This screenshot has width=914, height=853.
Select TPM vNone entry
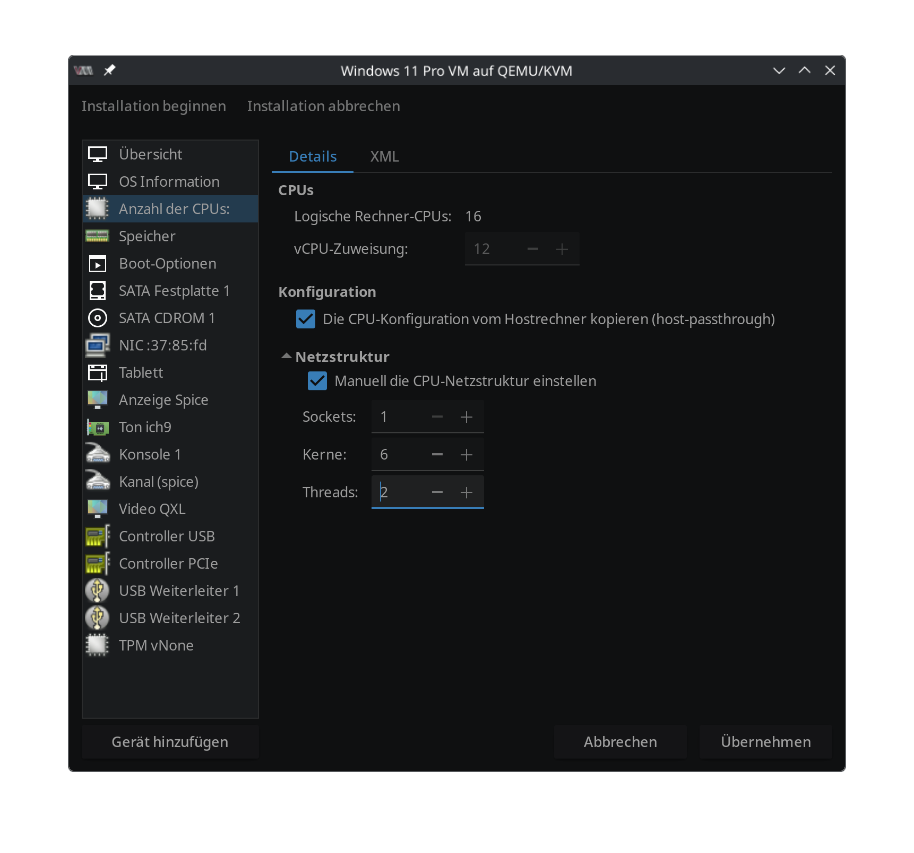[x=170, y=645]
